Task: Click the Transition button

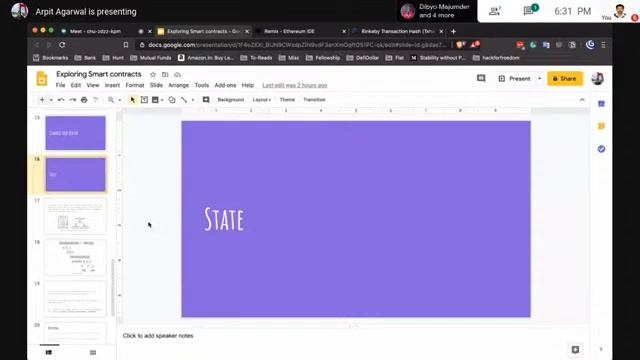Action: (314, 100)
